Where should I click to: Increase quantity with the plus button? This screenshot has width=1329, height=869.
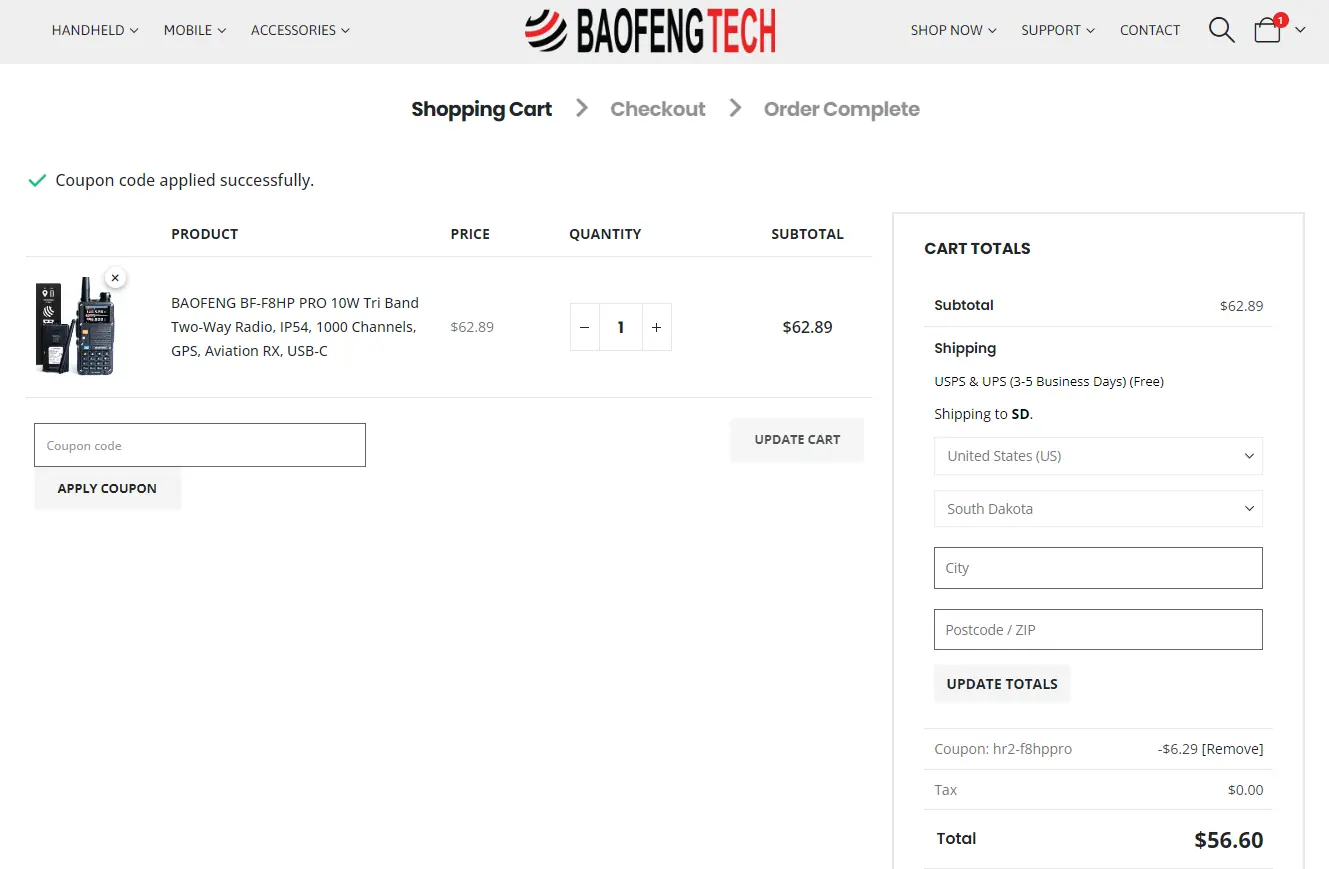coord(656,327)
